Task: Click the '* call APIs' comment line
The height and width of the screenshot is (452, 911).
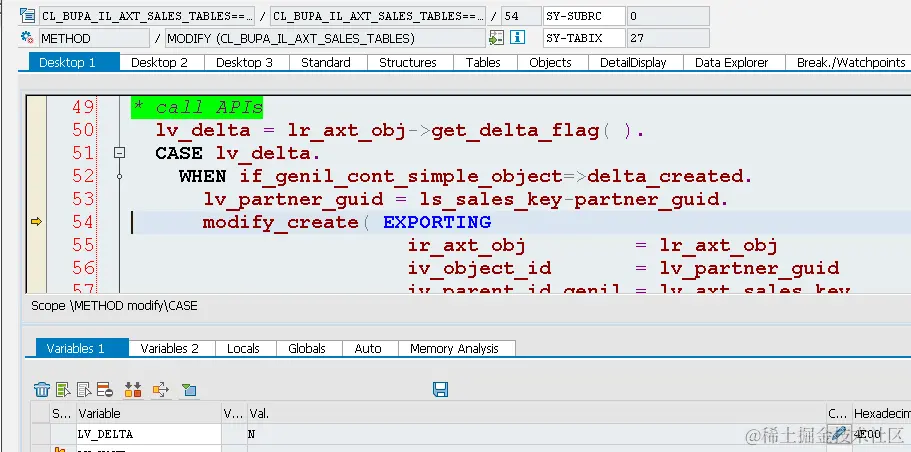Action: tap(198, 107)
